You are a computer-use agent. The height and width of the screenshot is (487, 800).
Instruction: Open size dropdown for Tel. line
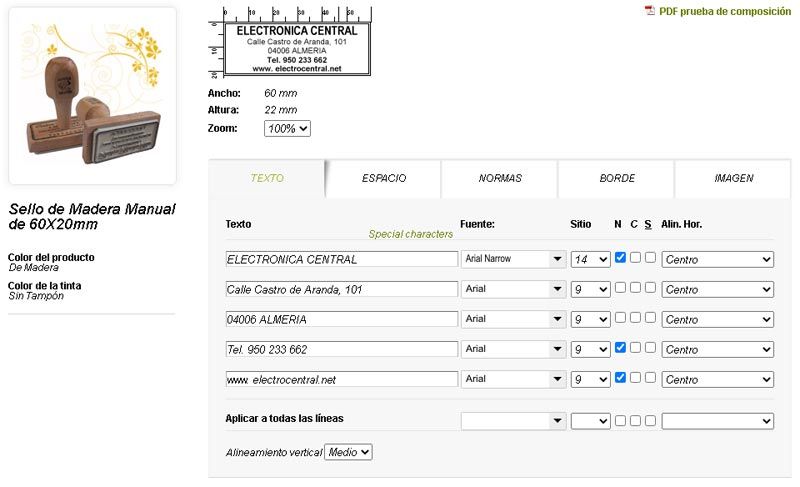[590, 349]
